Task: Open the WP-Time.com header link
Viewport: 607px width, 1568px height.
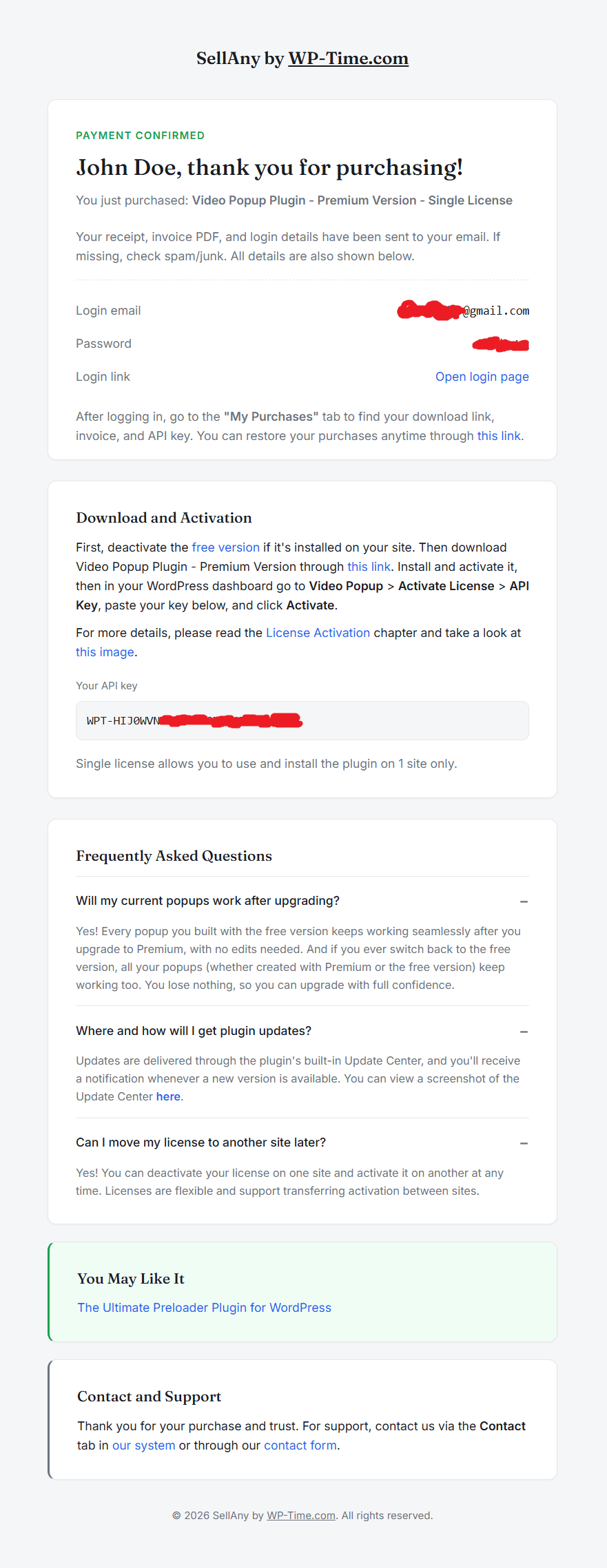Action: point(348,59)
